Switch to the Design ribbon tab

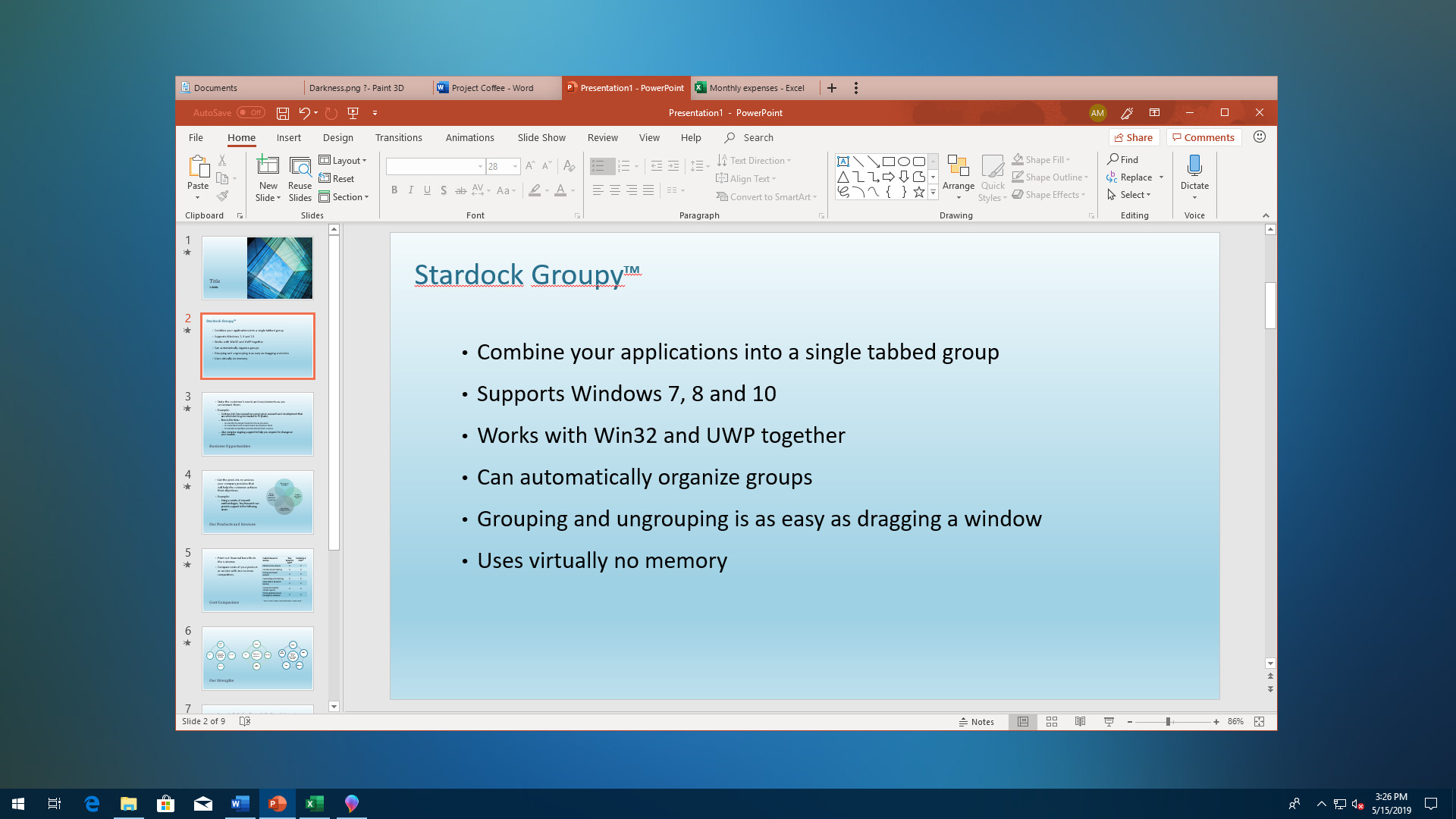point(337,137)
